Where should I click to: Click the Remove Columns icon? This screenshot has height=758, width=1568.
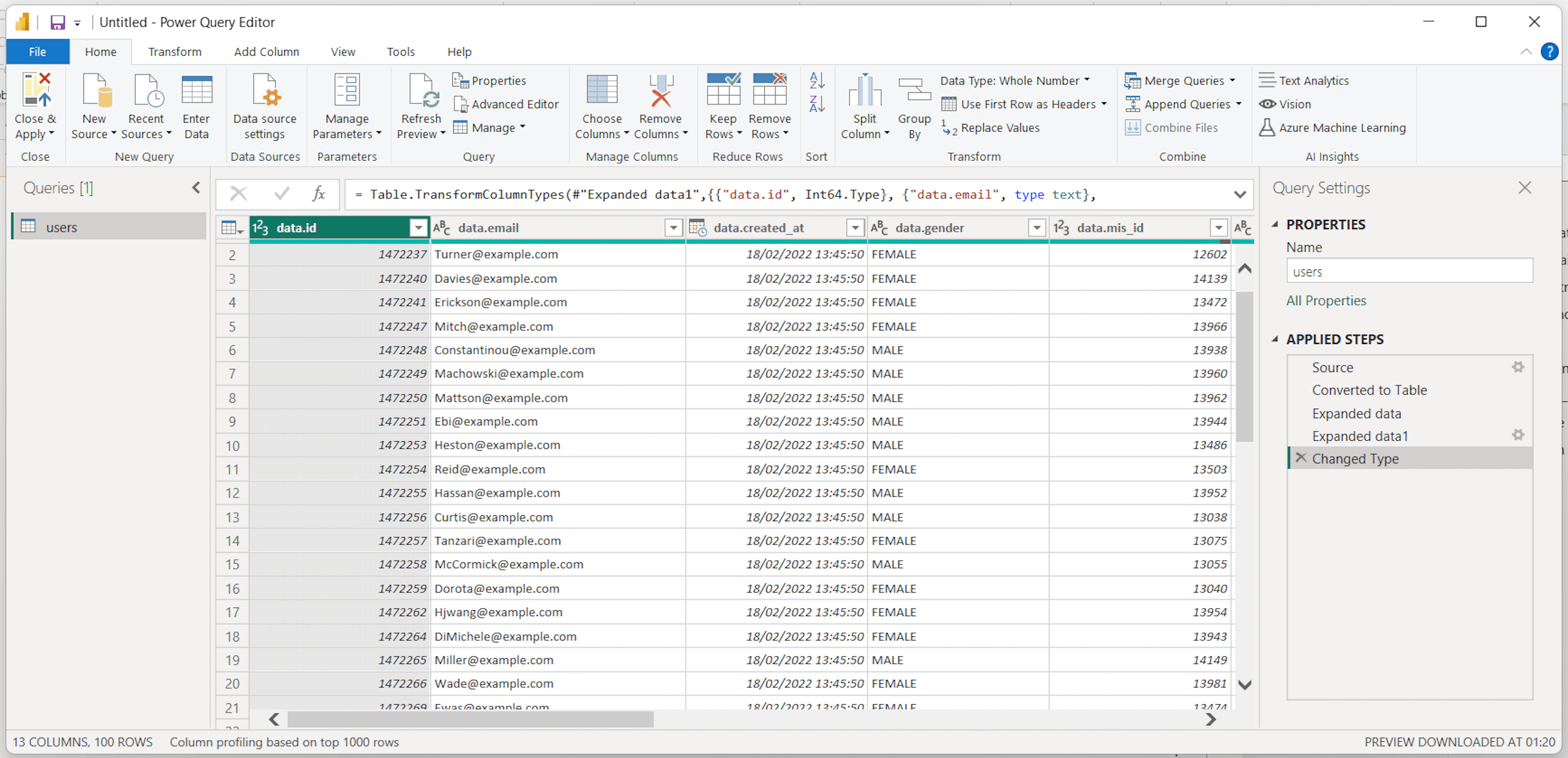tap(660, 90)
